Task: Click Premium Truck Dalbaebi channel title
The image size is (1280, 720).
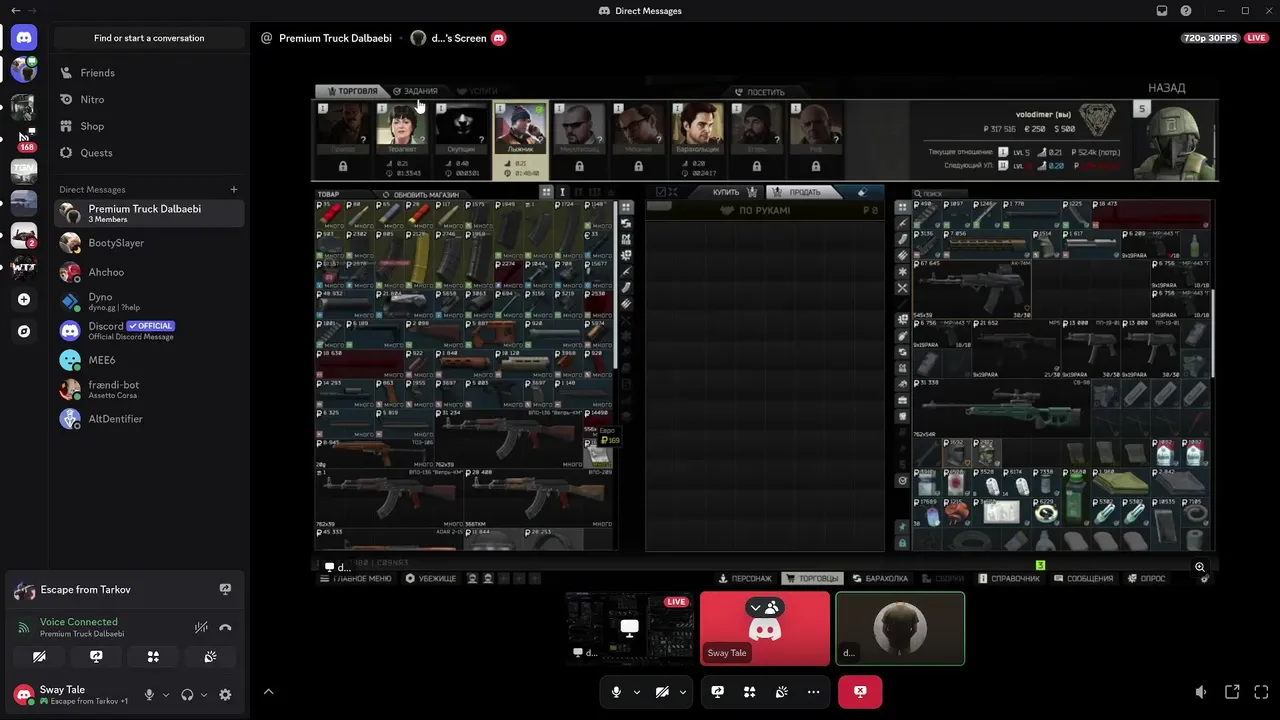Action: coord(335,38)
